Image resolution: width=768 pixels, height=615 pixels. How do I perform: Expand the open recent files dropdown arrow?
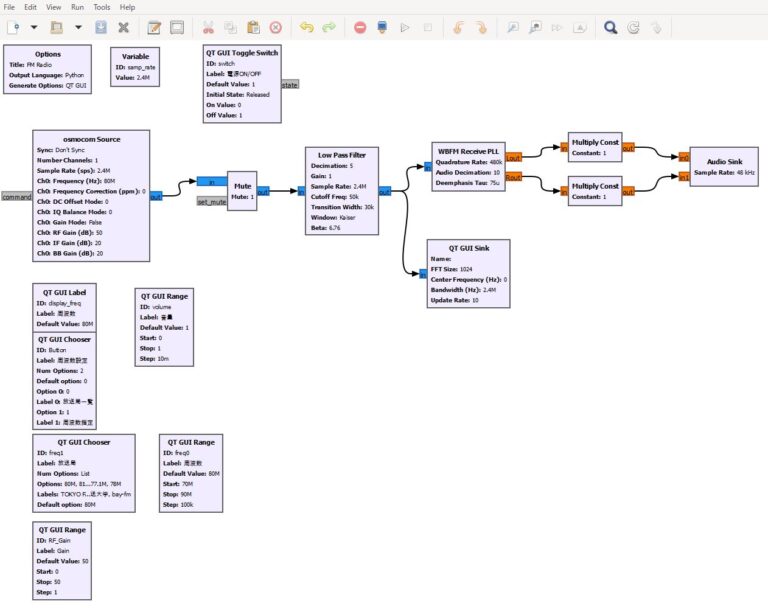point(78,27)
